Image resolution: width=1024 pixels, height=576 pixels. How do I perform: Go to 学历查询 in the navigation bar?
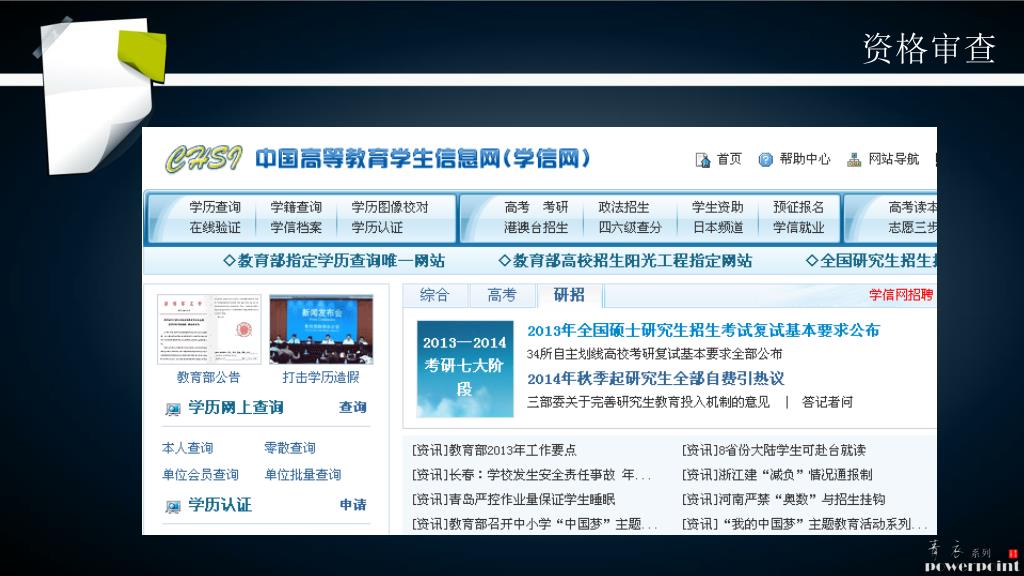pos(215,207)
